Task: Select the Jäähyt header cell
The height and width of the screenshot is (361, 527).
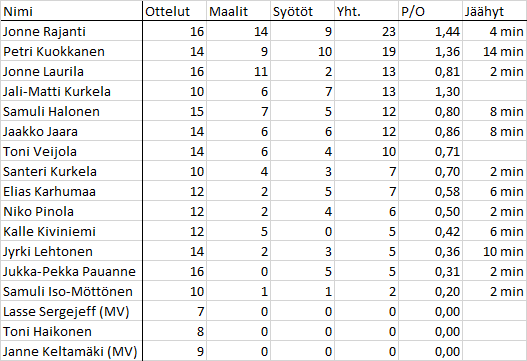Action: point(494,11)
